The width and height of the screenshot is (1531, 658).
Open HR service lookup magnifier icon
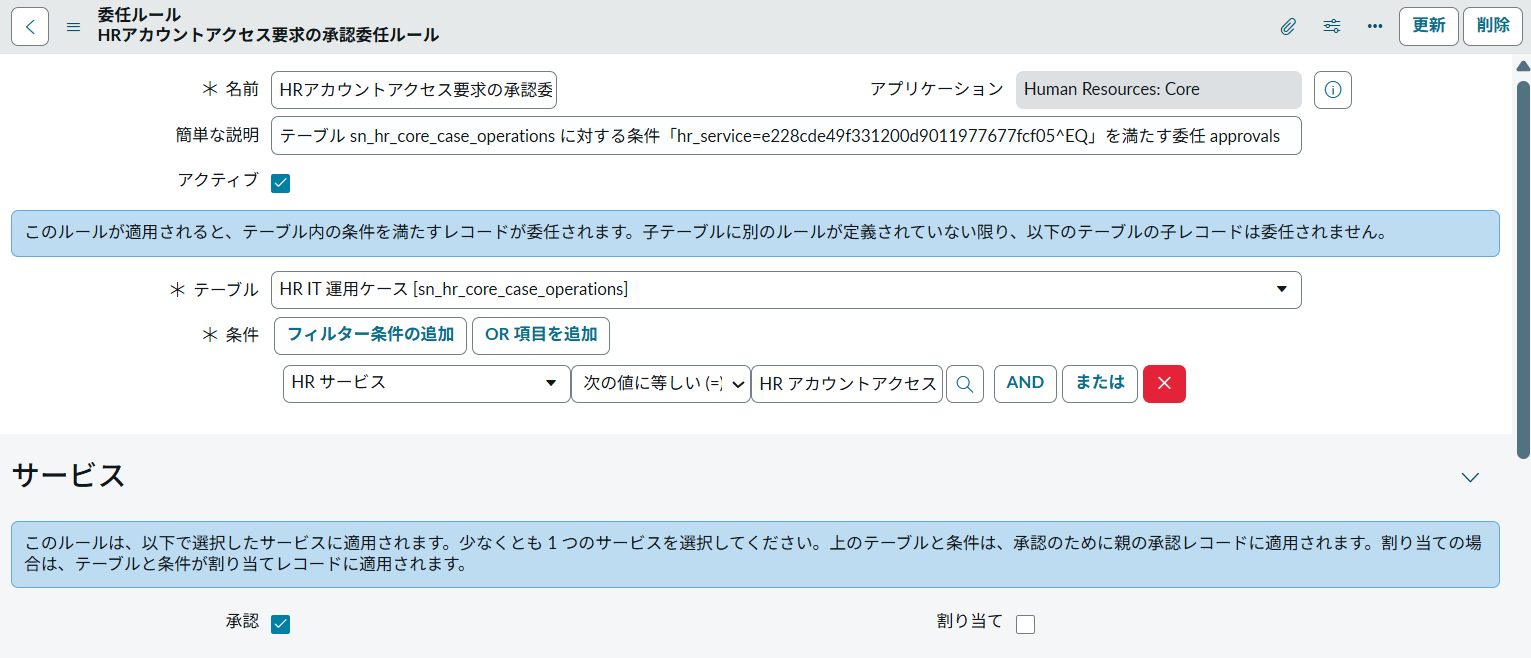coord(964,384)
